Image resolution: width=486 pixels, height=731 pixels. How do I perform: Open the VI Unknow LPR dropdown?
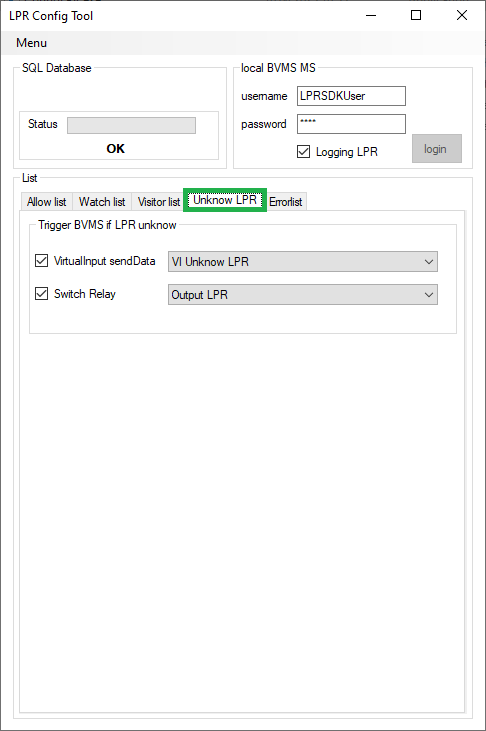click(303, 262)
